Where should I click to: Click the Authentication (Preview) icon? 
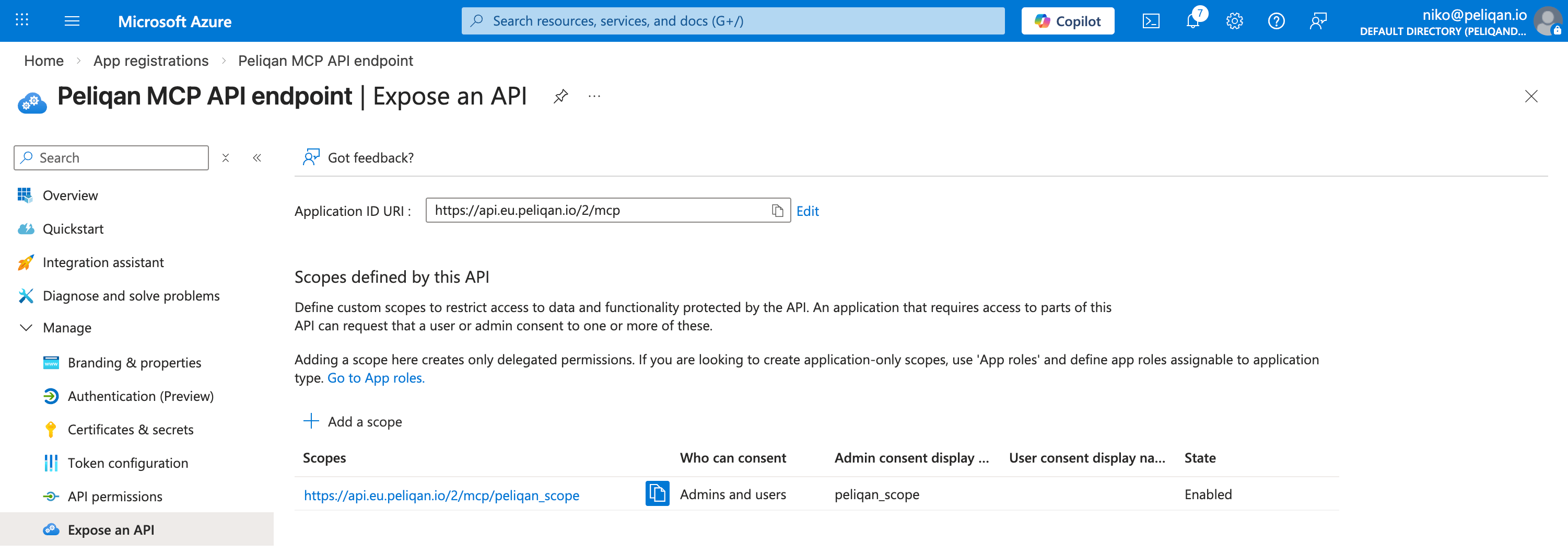51,396
